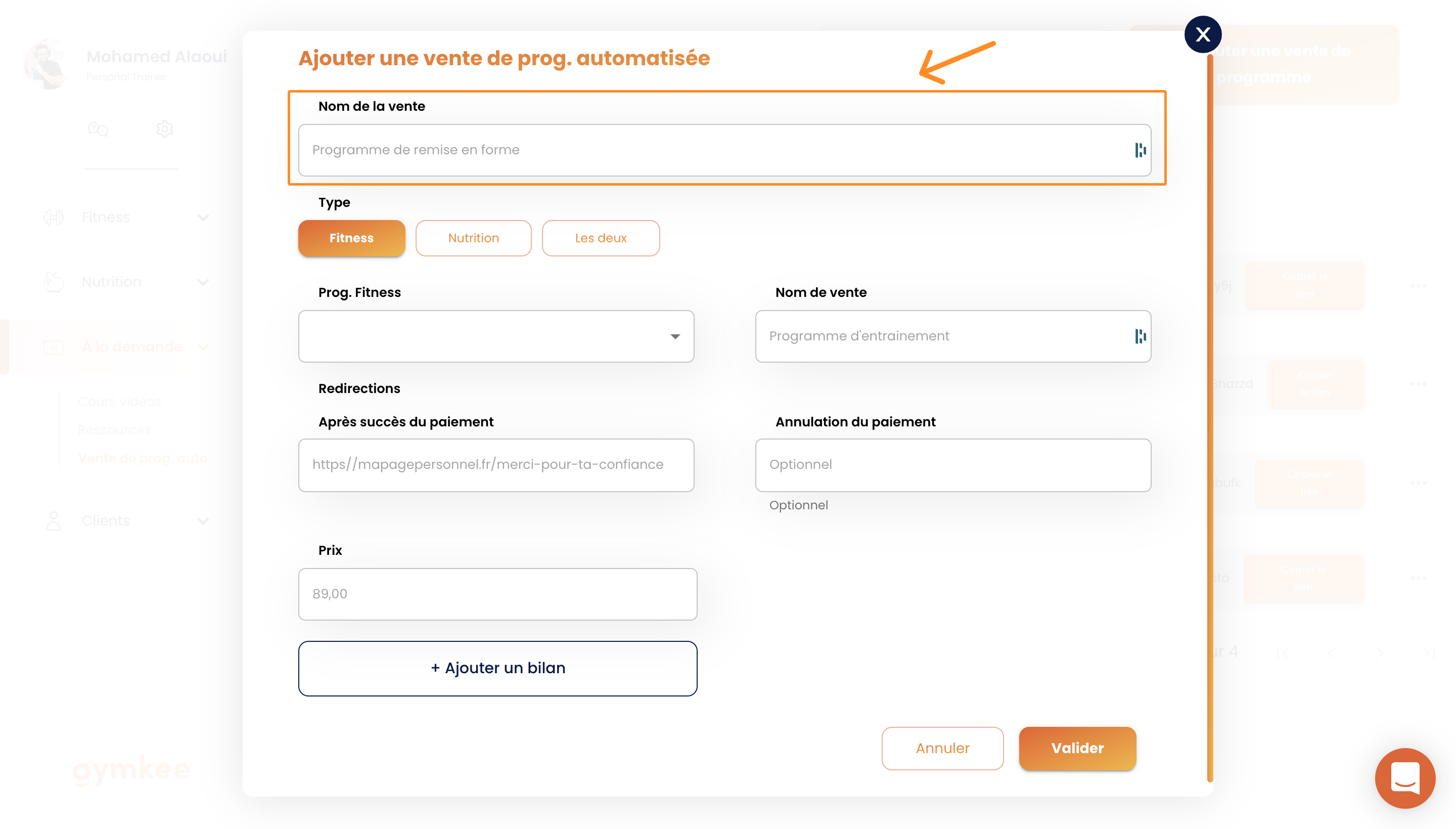Expand the Fitness sidebar menu
The image size is (1456, 829).
(x=203, y=217)
